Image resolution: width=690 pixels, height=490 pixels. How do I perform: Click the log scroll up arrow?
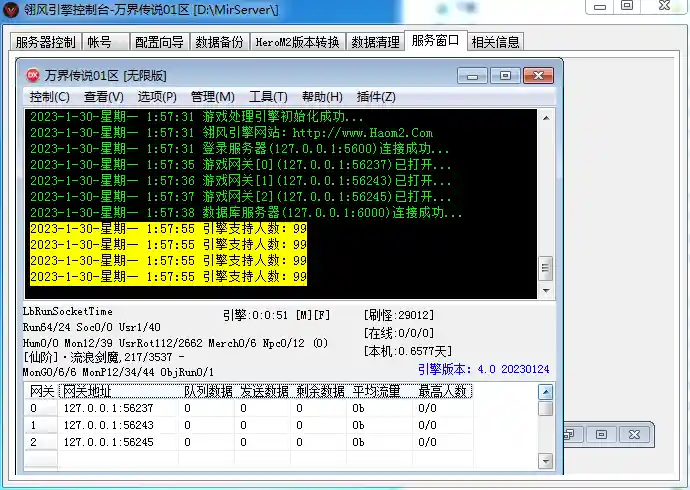point(546,118)
